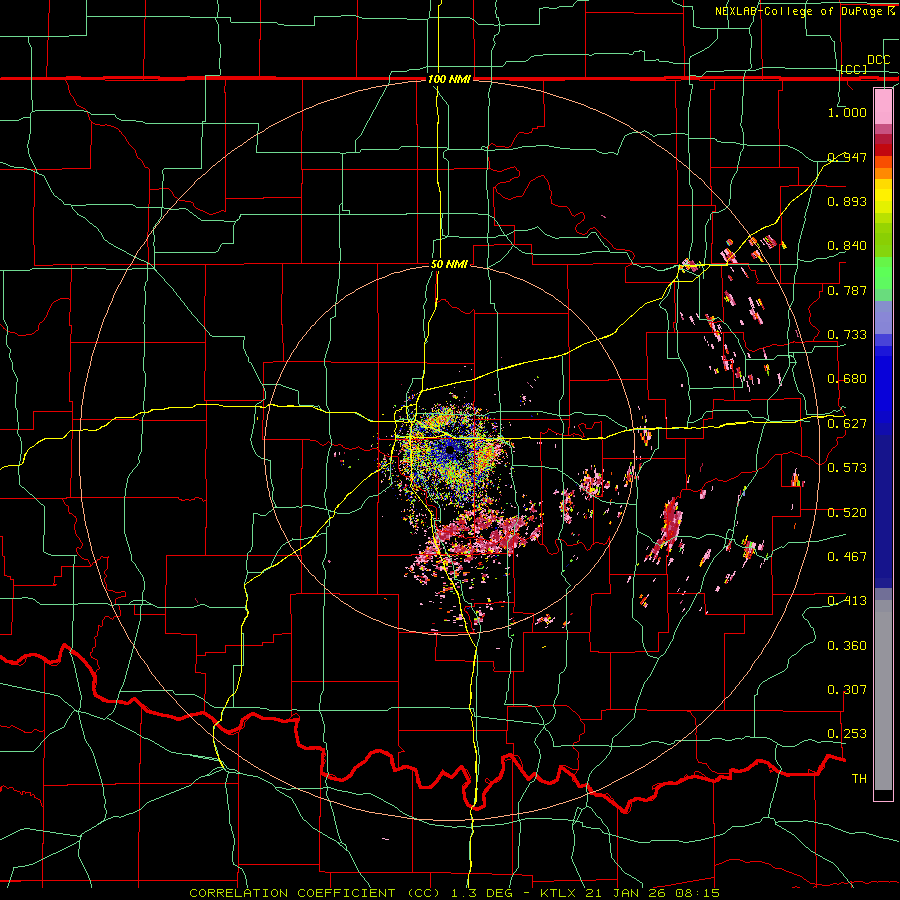The image size is (900, 900).
Task: Click the 0.627 scale value
Action: click(x=847, y=424)
